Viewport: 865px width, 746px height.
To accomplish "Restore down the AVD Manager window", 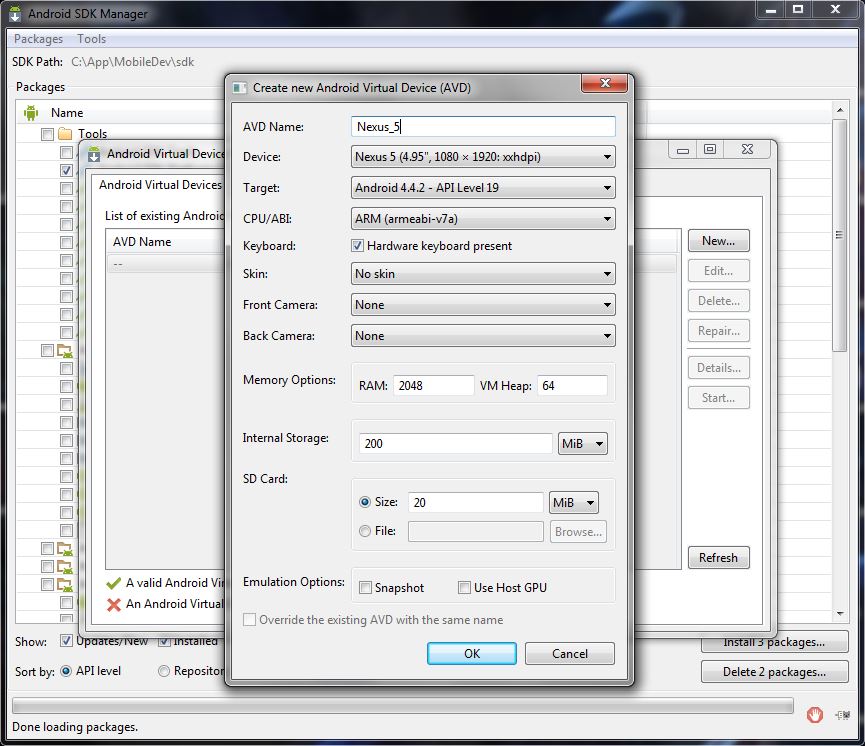I will point(710,150).
